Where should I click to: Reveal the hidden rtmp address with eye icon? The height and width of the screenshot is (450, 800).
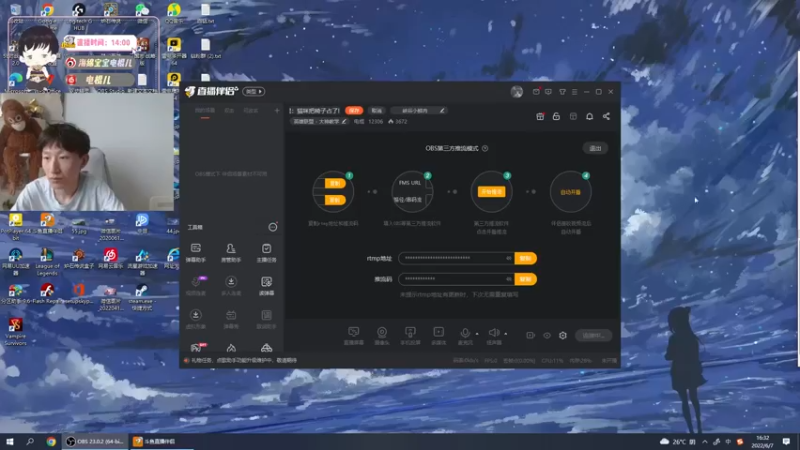point(508,258)
